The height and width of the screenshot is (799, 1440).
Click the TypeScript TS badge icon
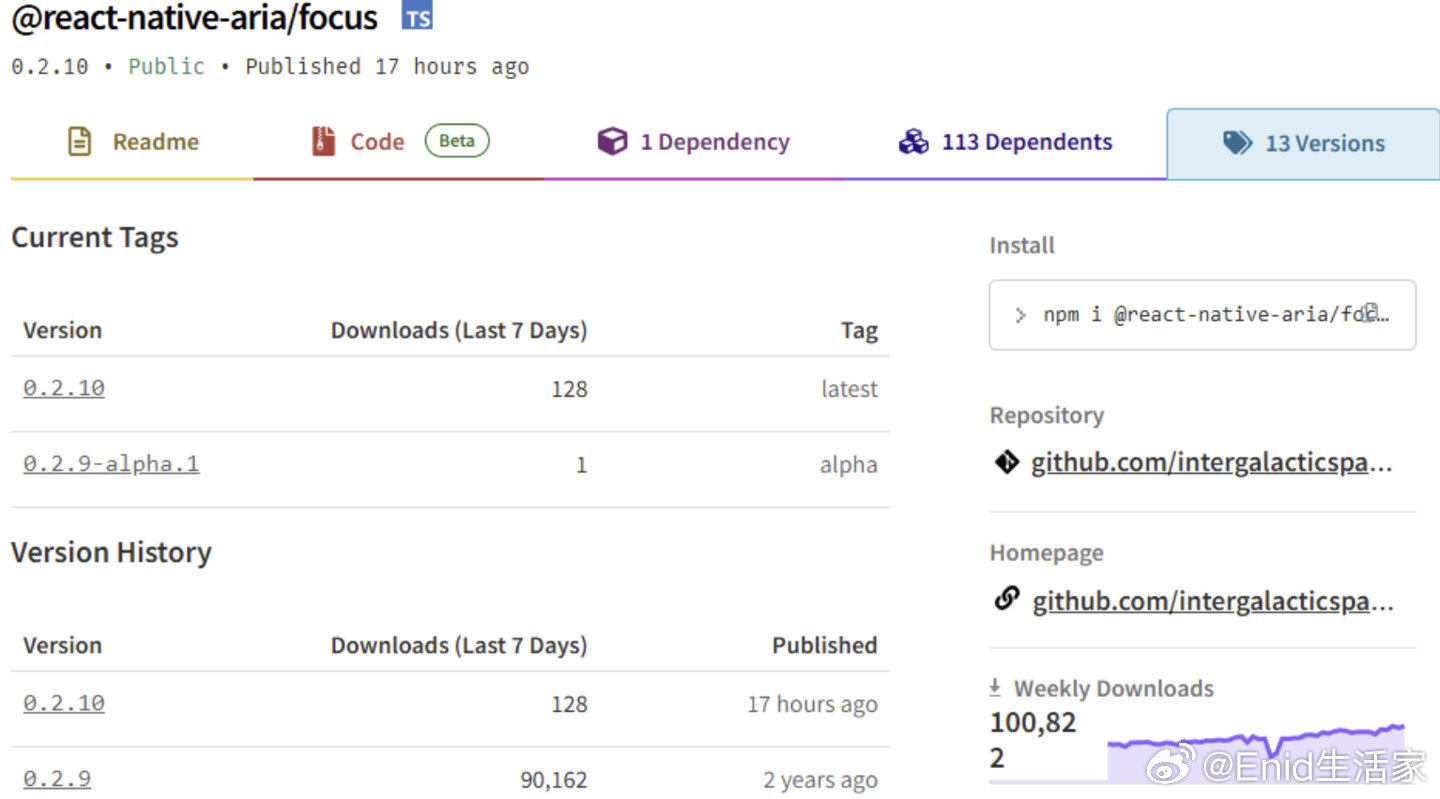(417, 17)
